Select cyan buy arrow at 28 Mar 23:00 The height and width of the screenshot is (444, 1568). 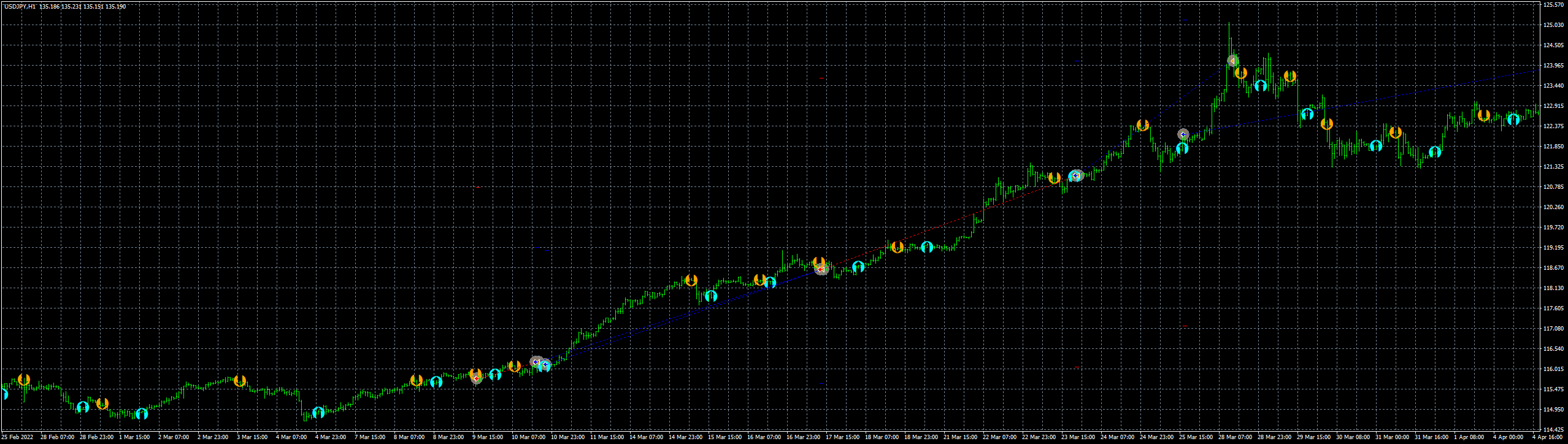(1261, 85)
